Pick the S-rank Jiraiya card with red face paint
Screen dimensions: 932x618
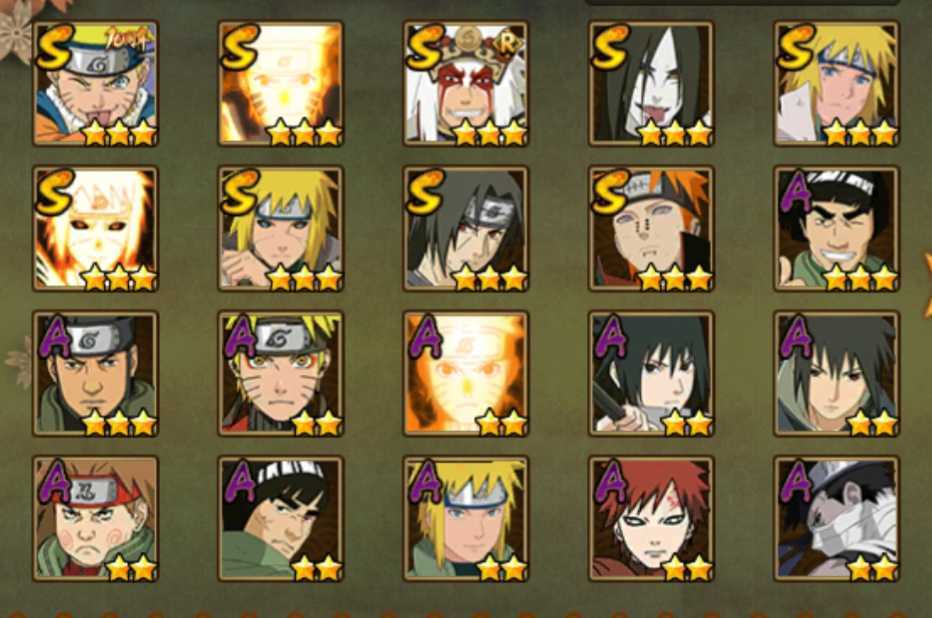pyautogui.click(x=465, y=84)
